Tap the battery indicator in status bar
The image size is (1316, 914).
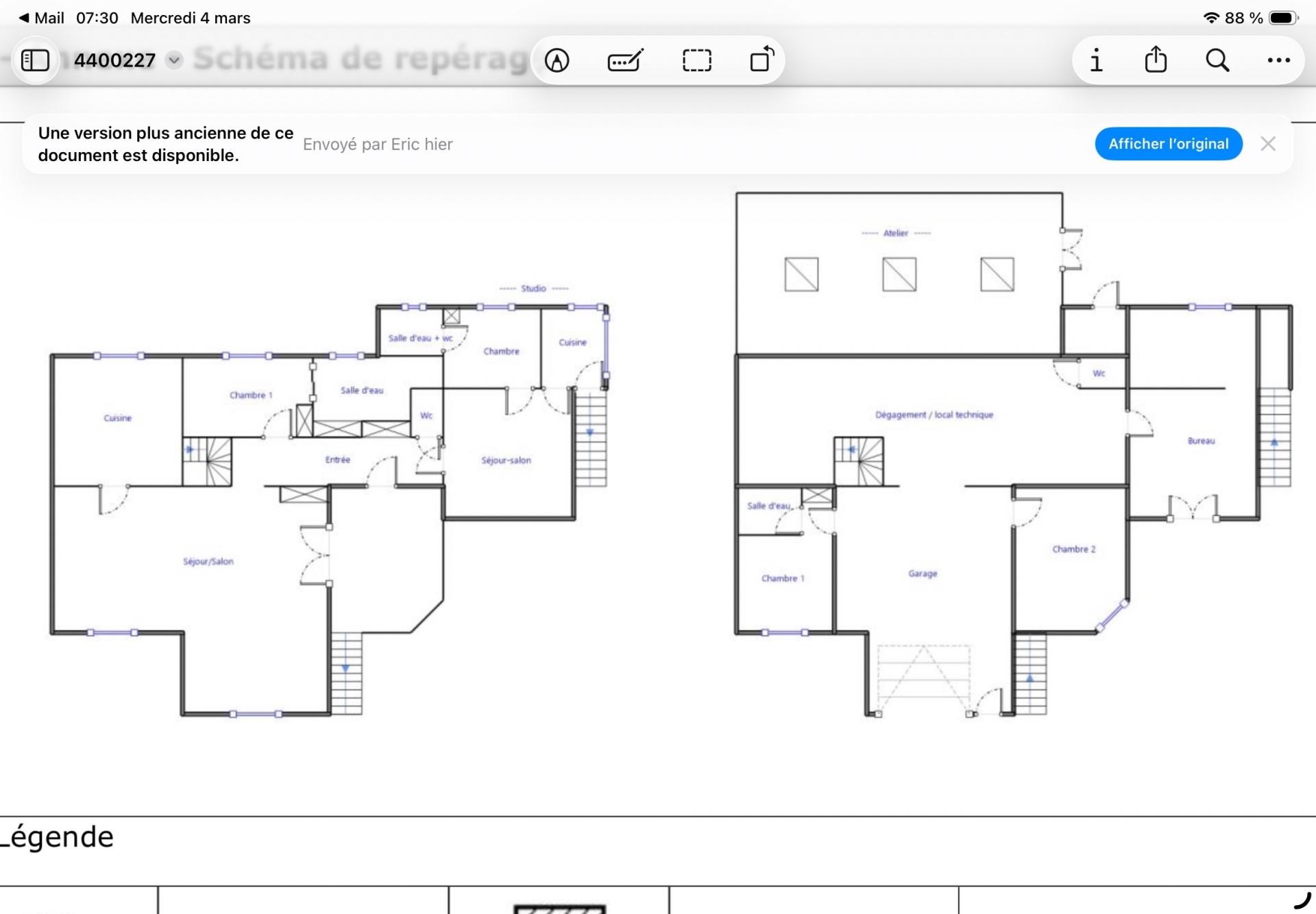click(1282, 18)
